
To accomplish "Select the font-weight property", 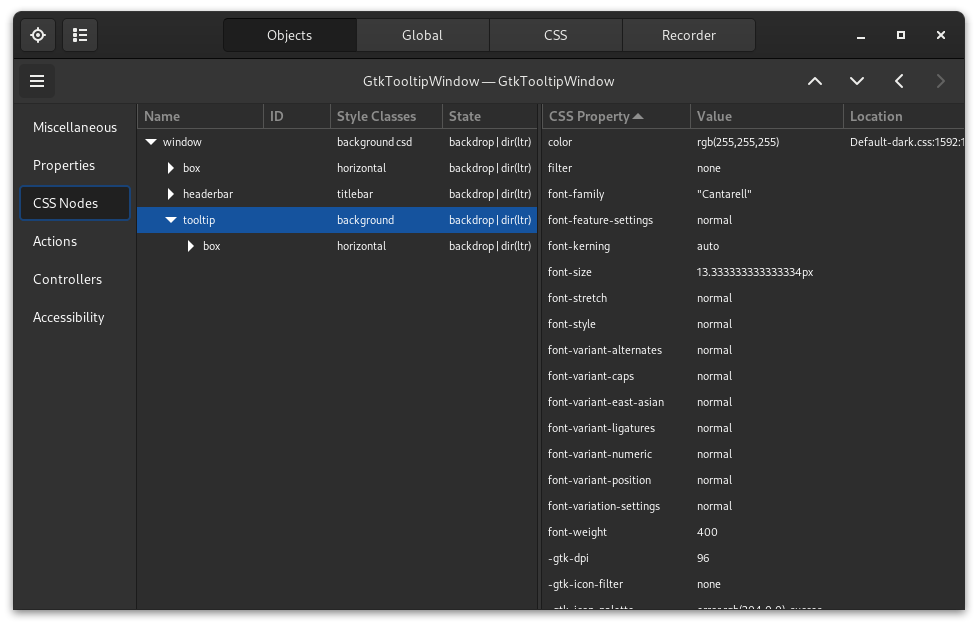I will point(753,532).
